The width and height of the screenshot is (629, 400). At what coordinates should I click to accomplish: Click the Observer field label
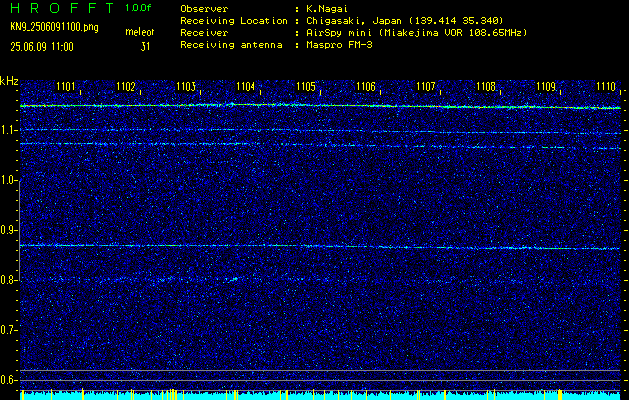click(x=204, y=9)
